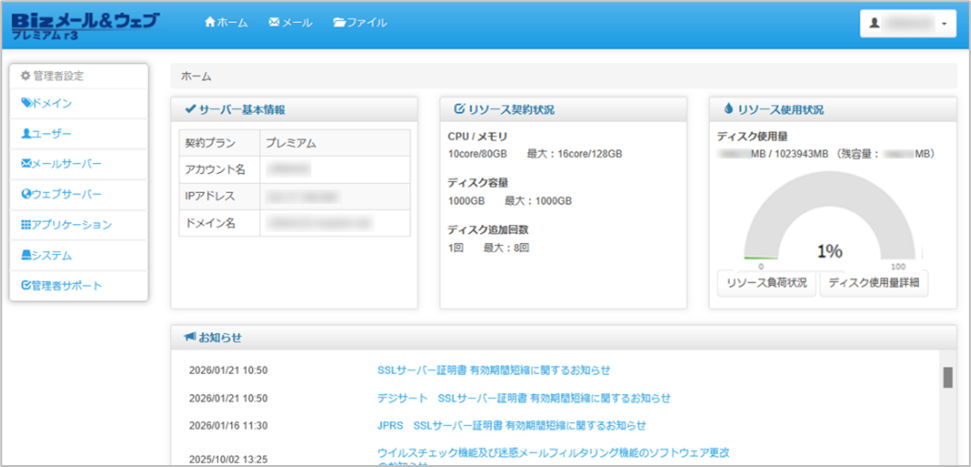The height and width of the screenshot is (467, 971).
Task: Click the check icon beside 管理者サポート
Action: tap(25, 285)
